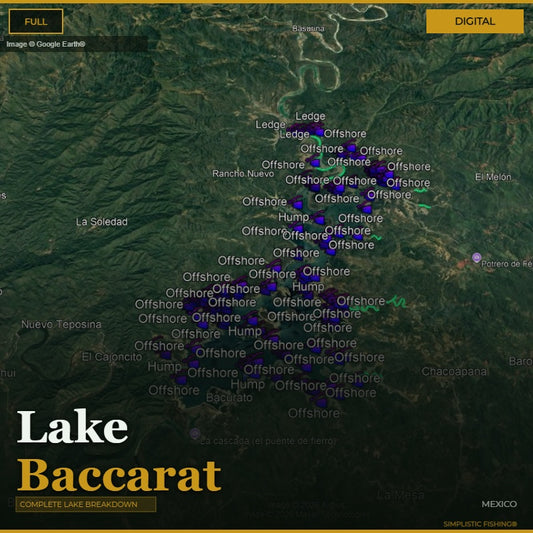
Task: Click La cascada (el puente de fierro) label
Action: click(268, 441)
